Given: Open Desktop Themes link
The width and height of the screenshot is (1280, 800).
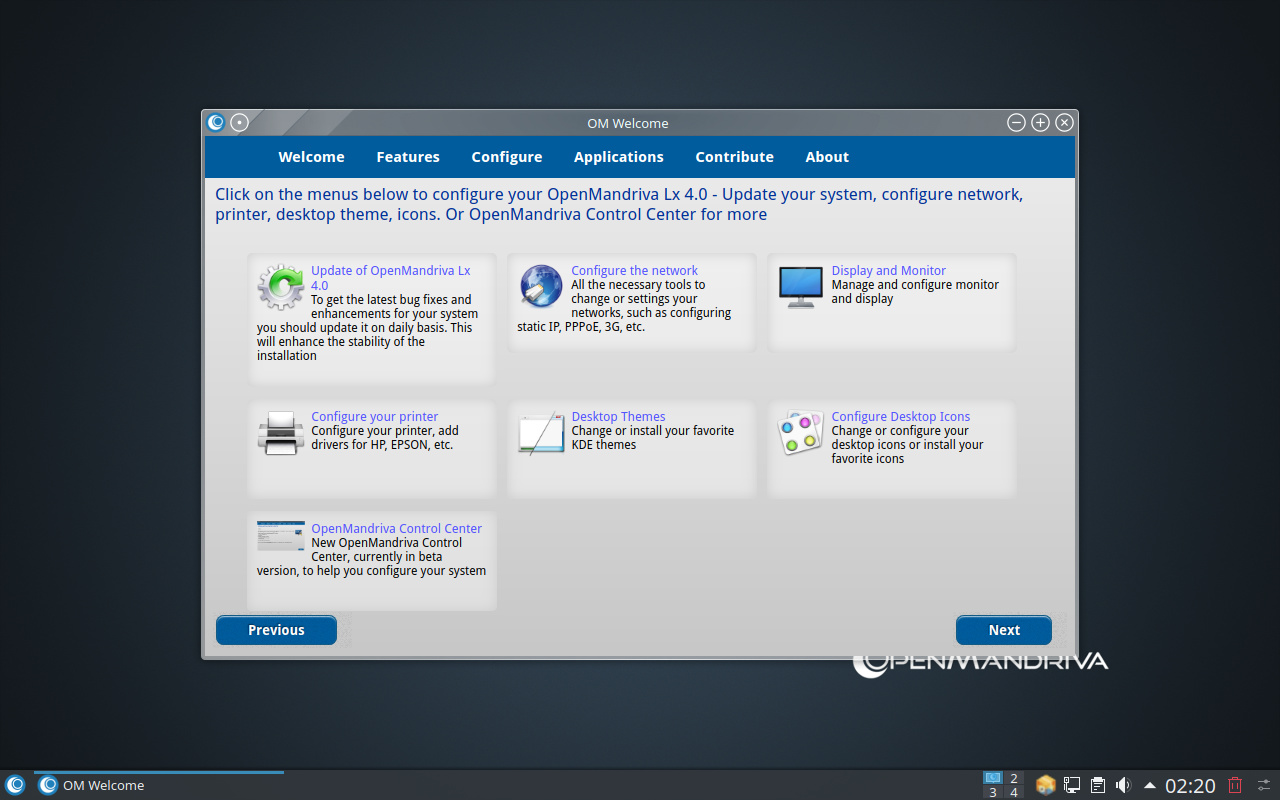Looking at the screenshot, I should tap(619, 417).
